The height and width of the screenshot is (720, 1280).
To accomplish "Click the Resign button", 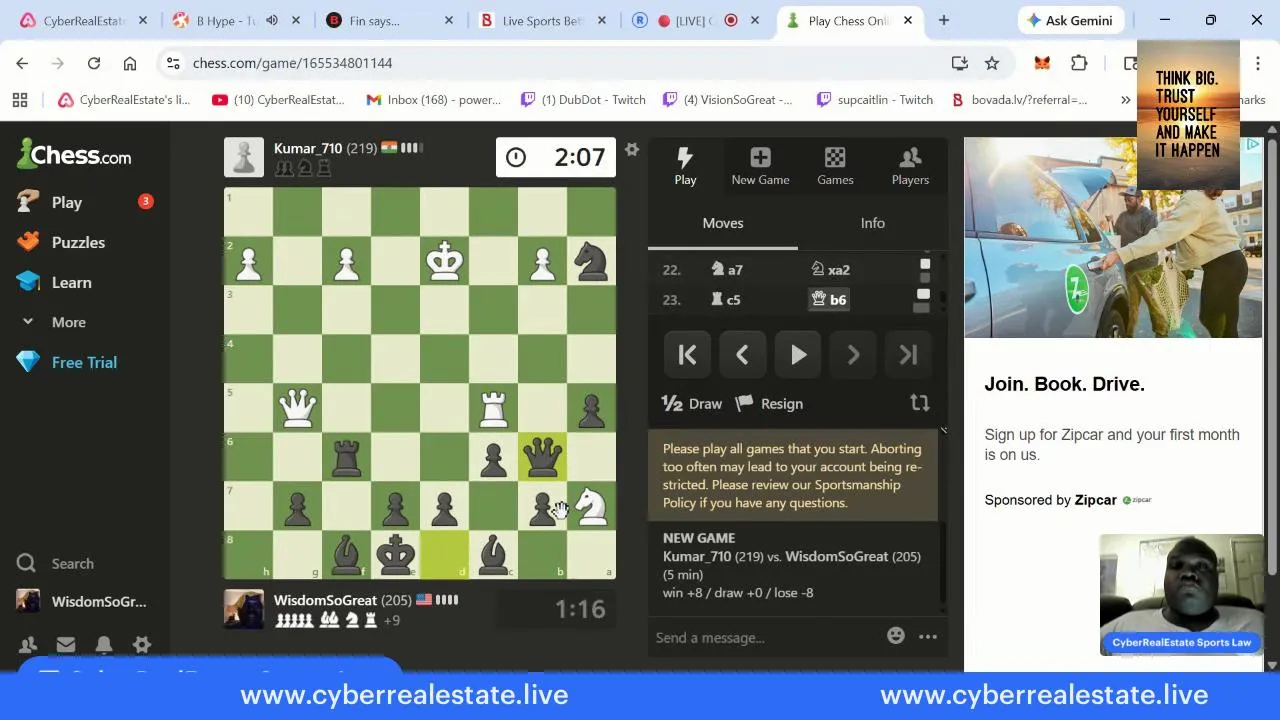I will 769,404.
